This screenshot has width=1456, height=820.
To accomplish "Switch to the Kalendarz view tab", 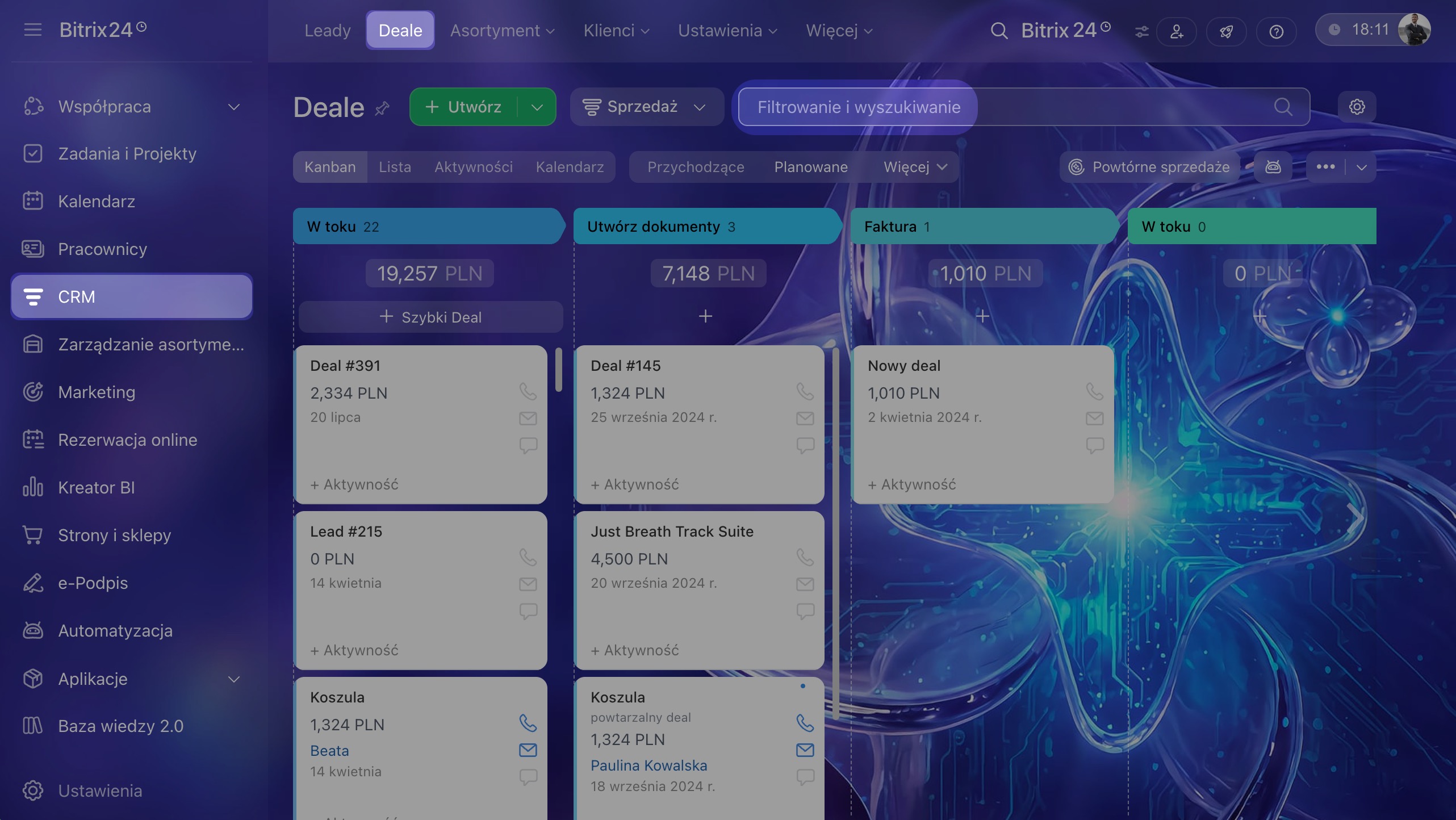I will [x=570, y=167].
